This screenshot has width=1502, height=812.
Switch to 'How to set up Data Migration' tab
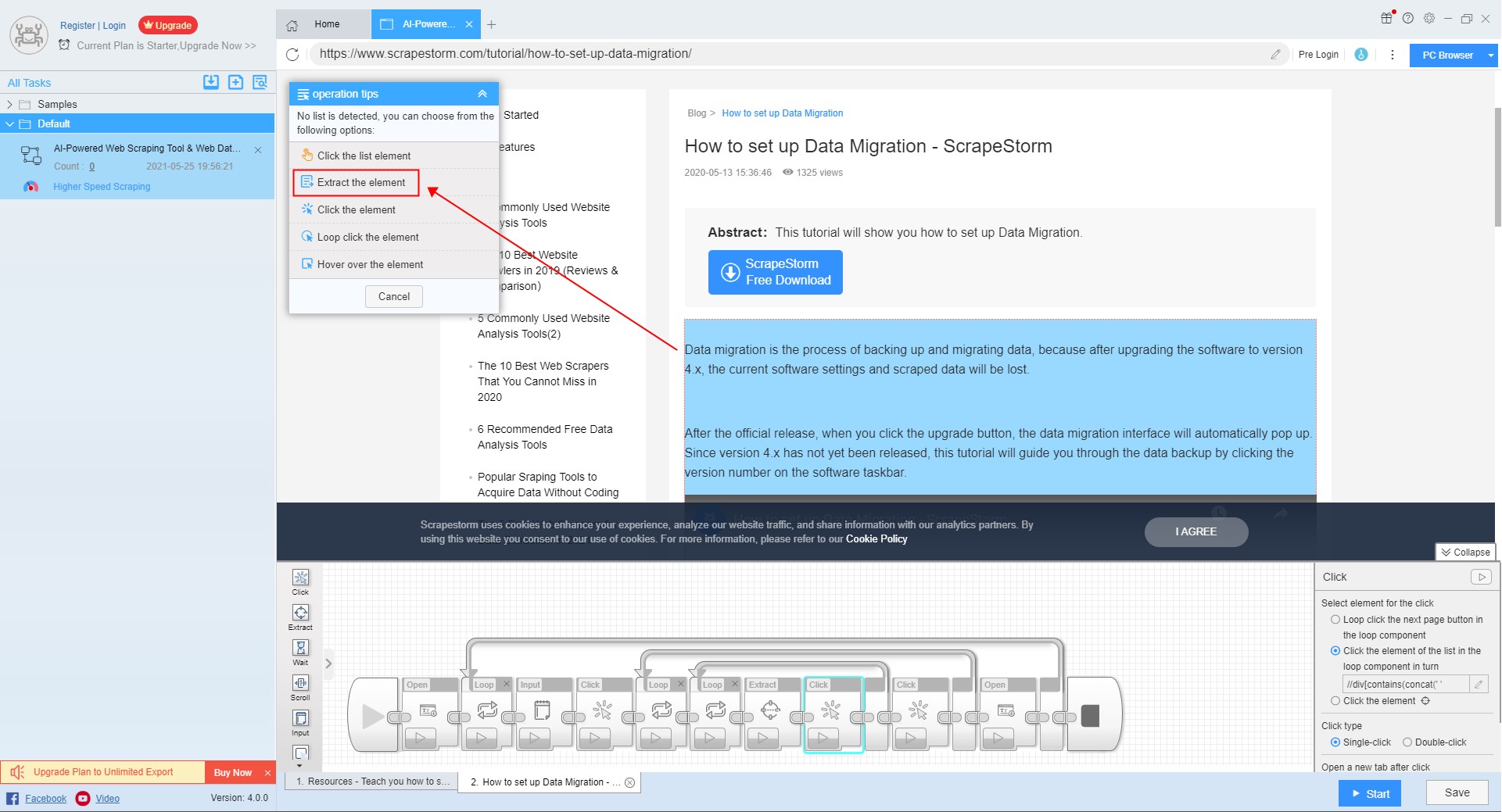tap(545, 782)
